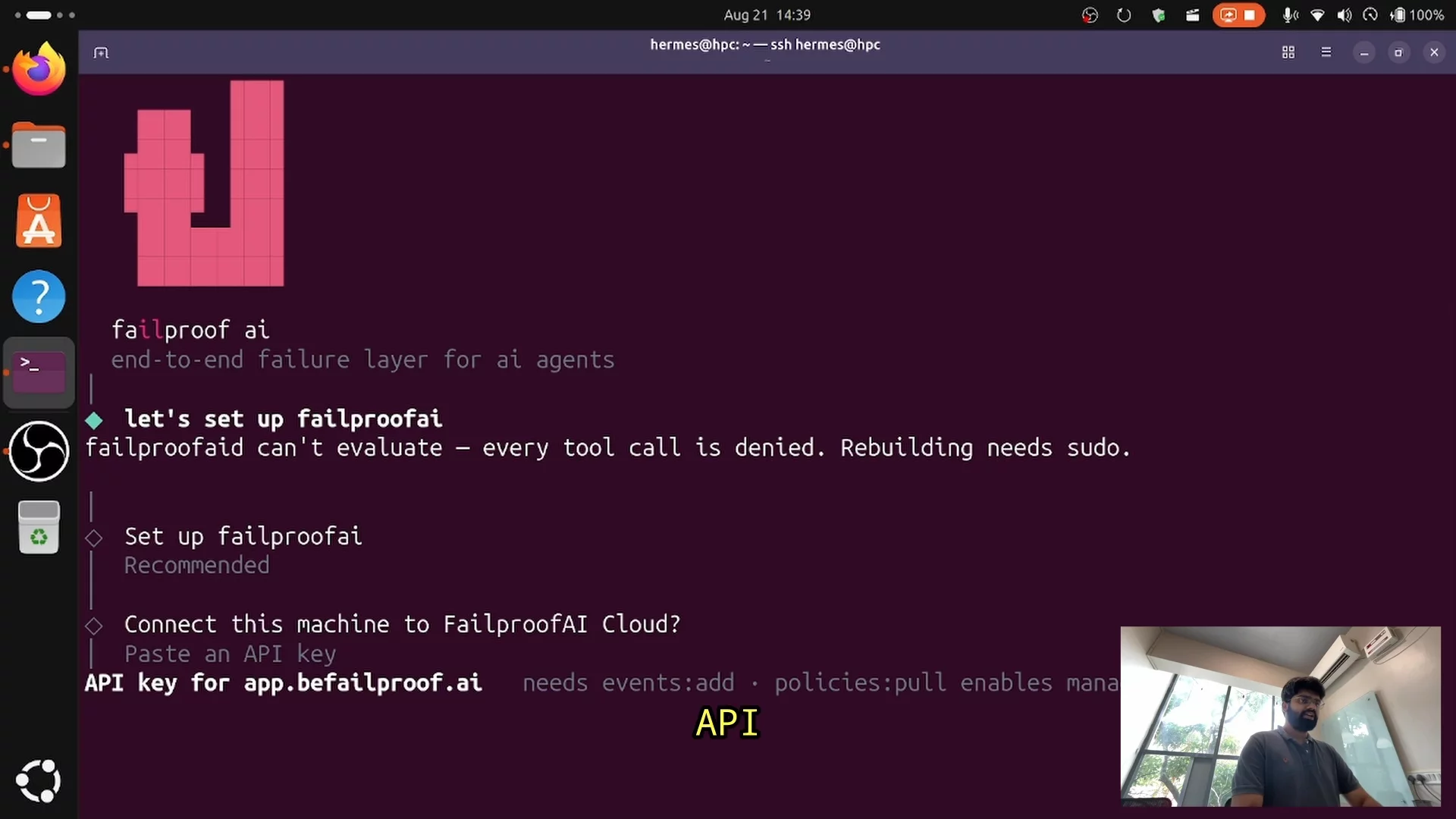
Task: Open the Wi-Fi status icon
Action: 1318,15
